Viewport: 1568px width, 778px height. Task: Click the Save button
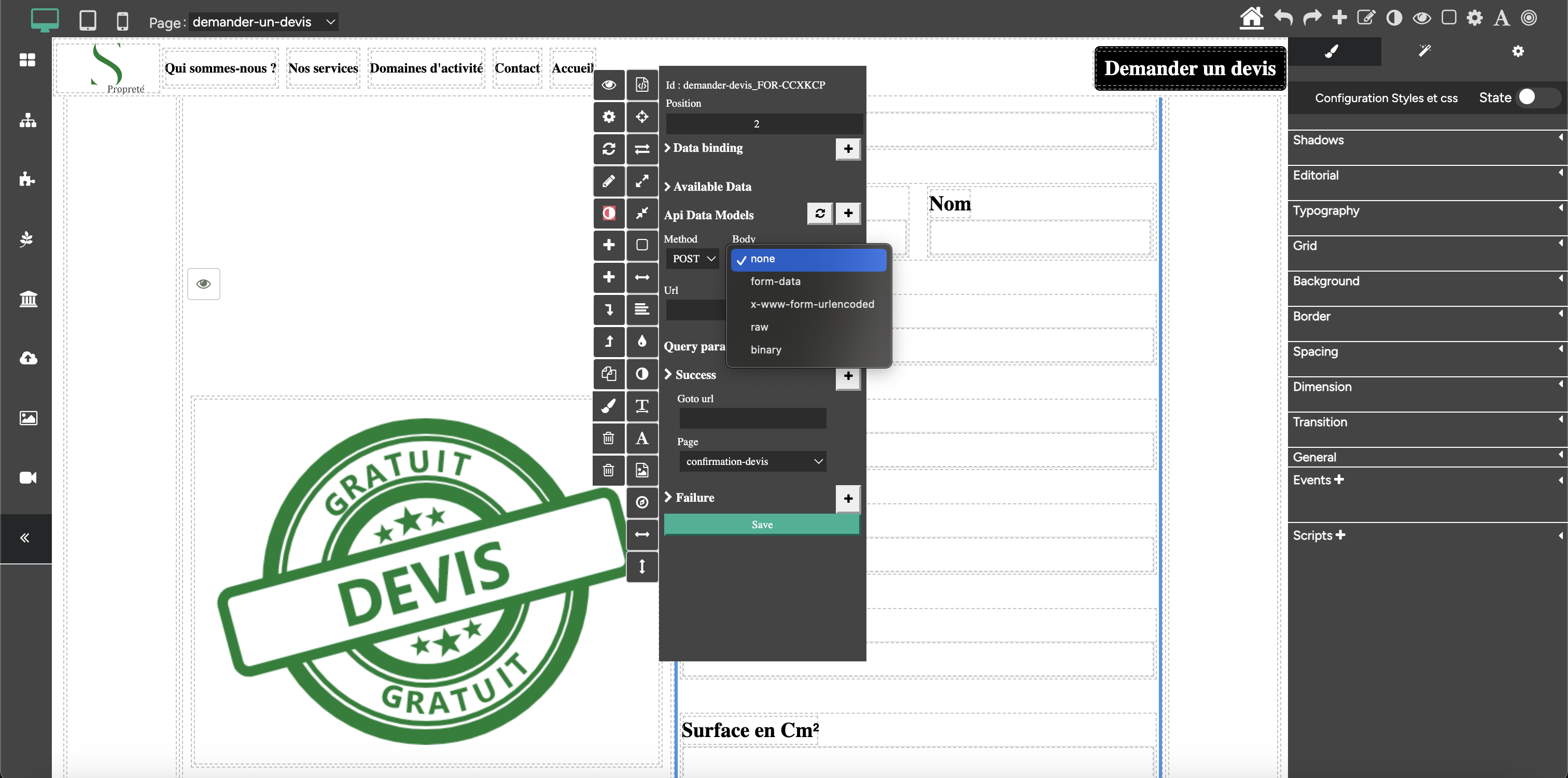(x=762, y=525)
